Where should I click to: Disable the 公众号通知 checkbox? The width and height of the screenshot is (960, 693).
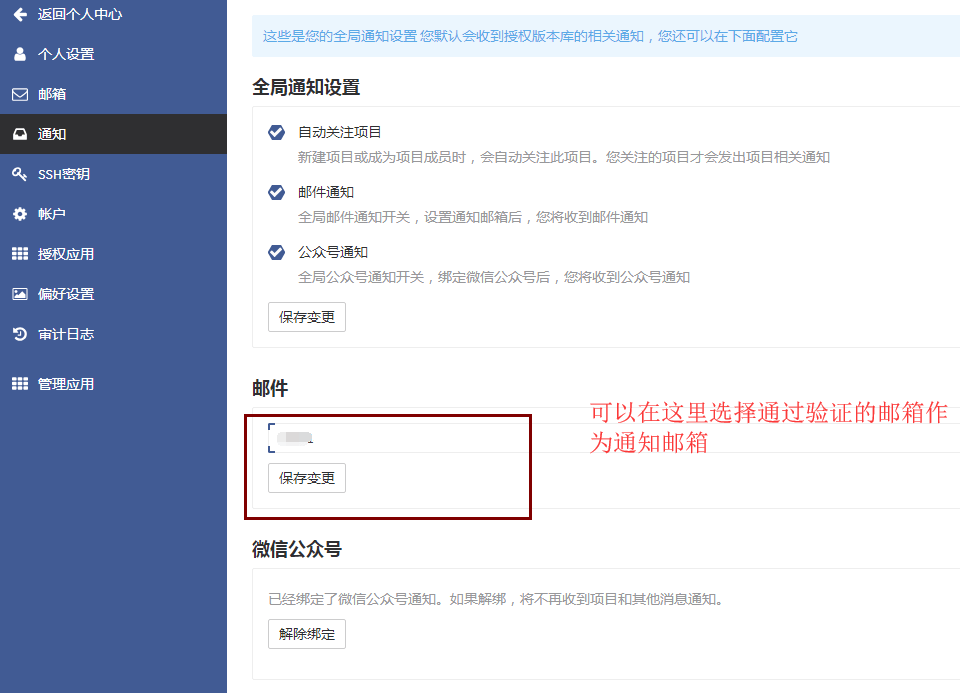(x=277, y=252)
